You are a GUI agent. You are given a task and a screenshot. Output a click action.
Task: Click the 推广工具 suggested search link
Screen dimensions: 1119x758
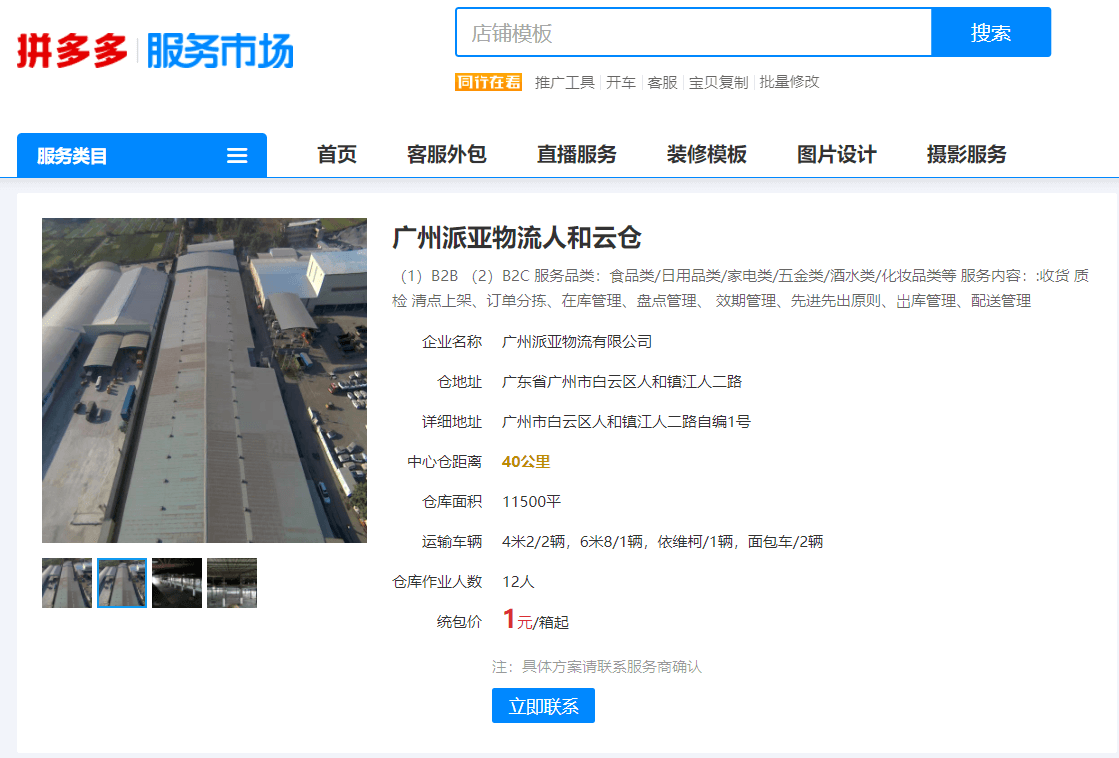[564, 82]
